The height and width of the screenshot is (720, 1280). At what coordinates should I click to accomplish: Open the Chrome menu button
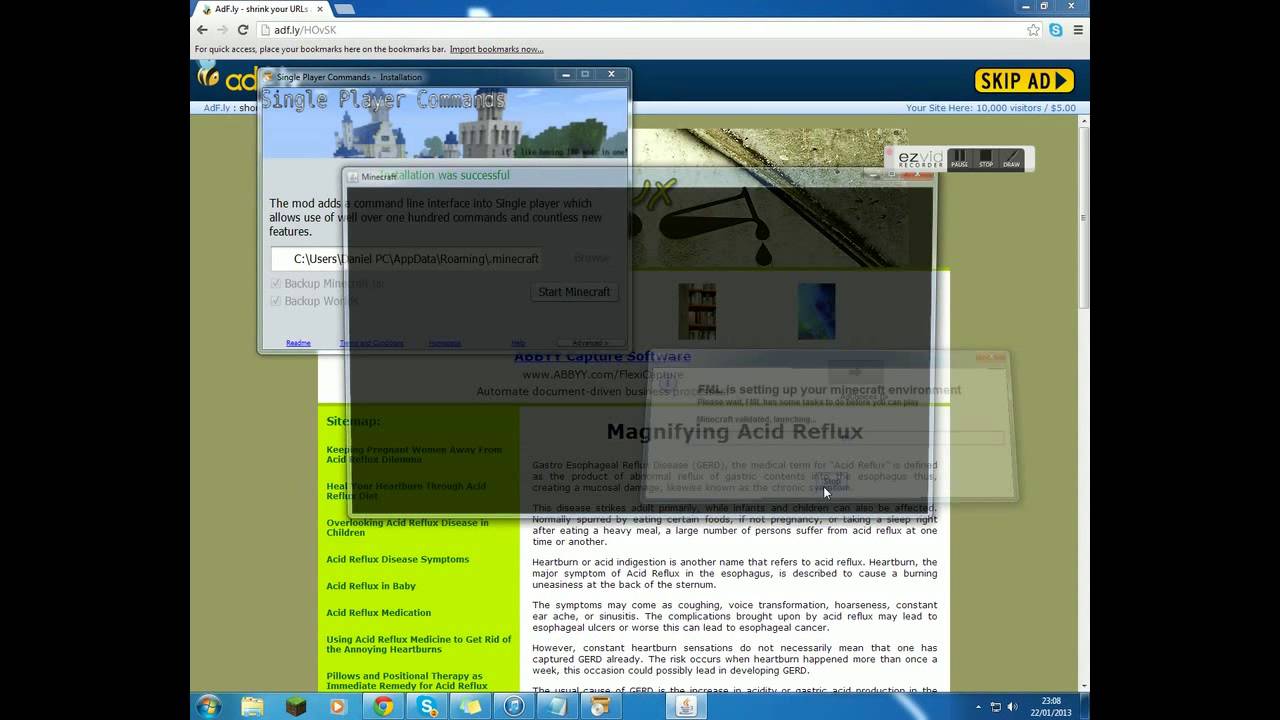tap(1078, 30)
